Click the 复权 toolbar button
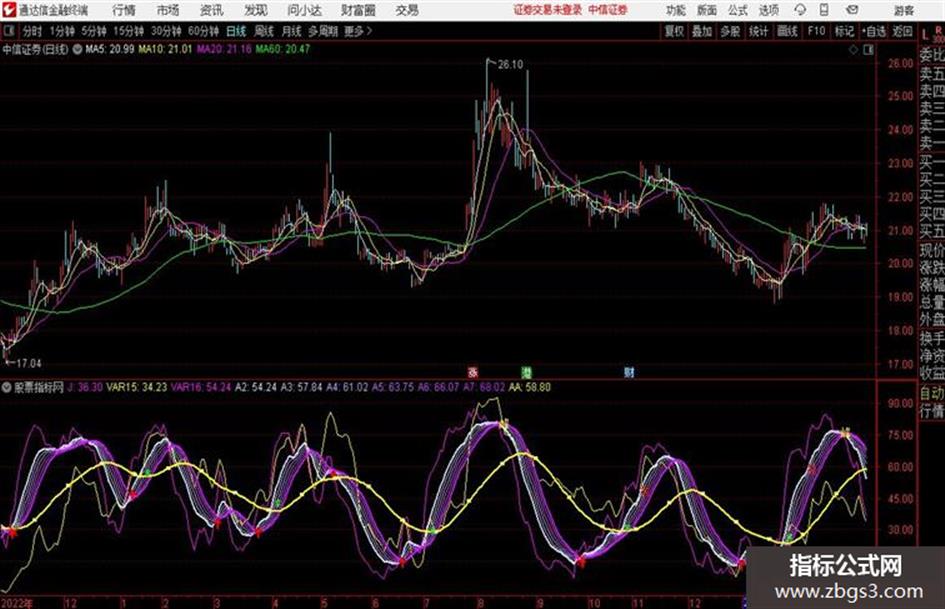The width and height of the screenshot is (945, 609). tap(674, 31)
